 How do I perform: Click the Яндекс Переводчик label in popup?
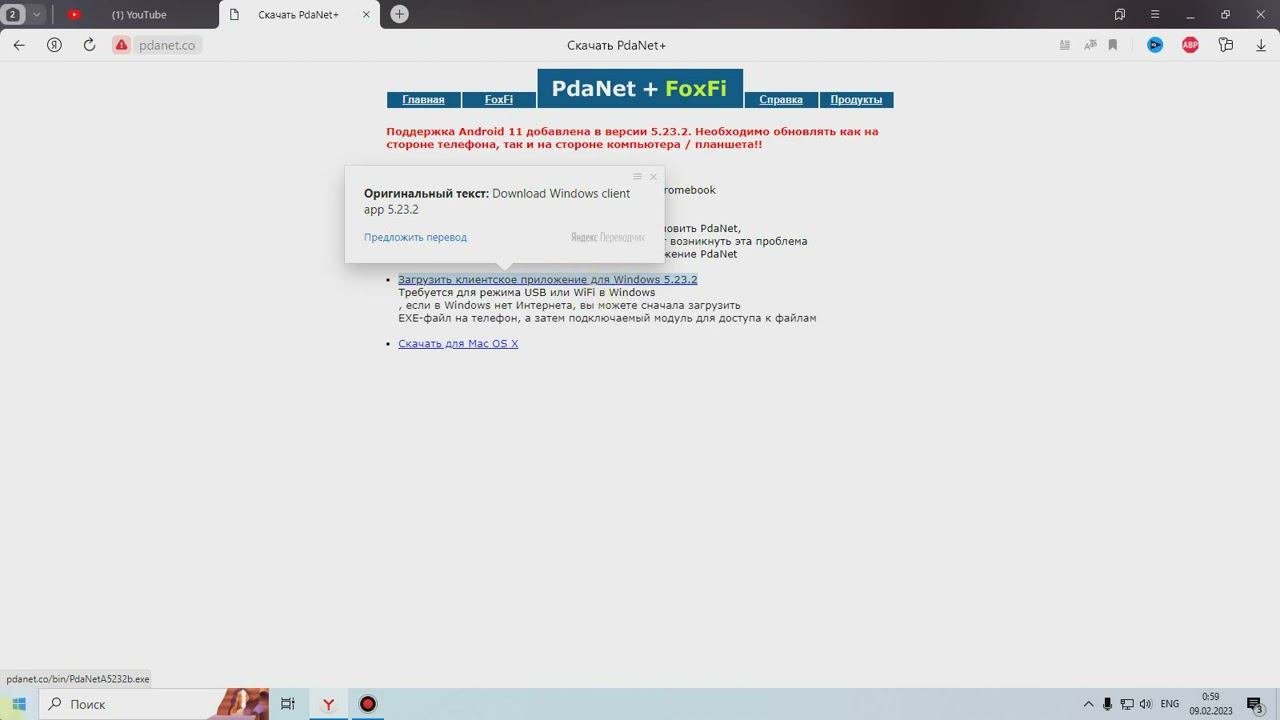point(608,237)
